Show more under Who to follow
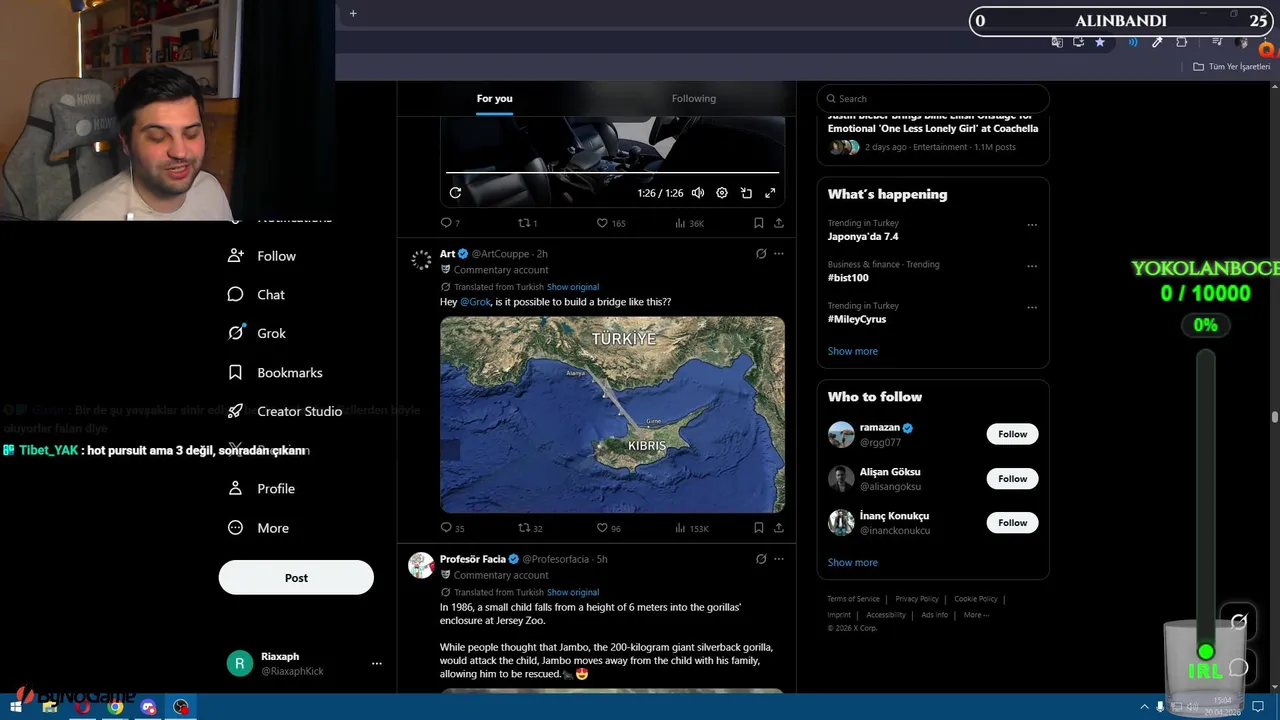This screenshot has width=1280, height=720. click(853, 562)
